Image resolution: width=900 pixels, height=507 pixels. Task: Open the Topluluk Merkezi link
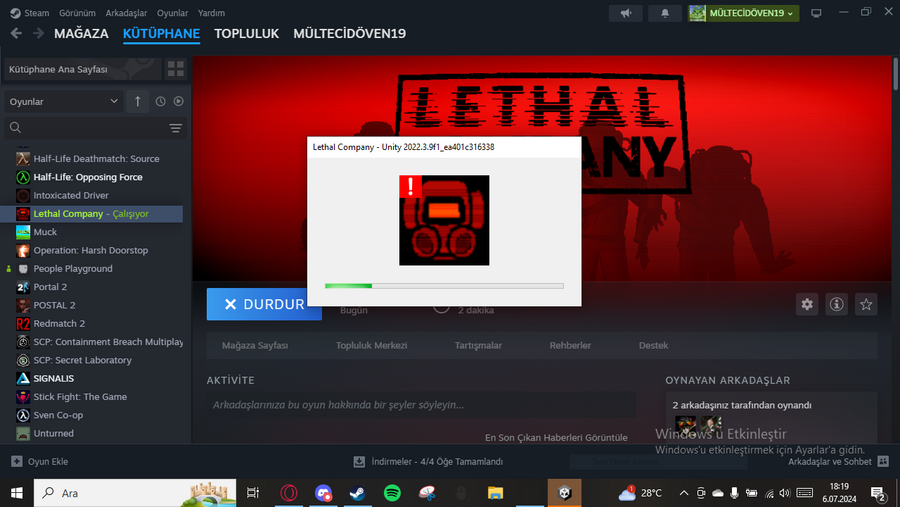click(371, 346)
